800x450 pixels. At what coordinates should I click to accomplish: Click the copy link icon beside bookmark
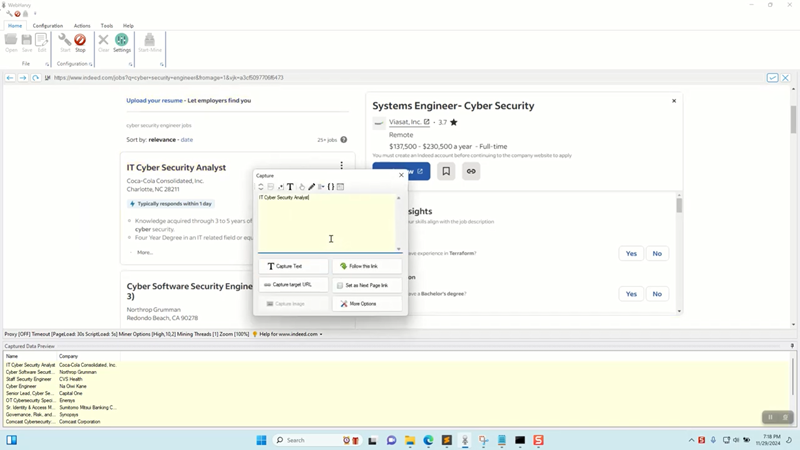[471, 171]
